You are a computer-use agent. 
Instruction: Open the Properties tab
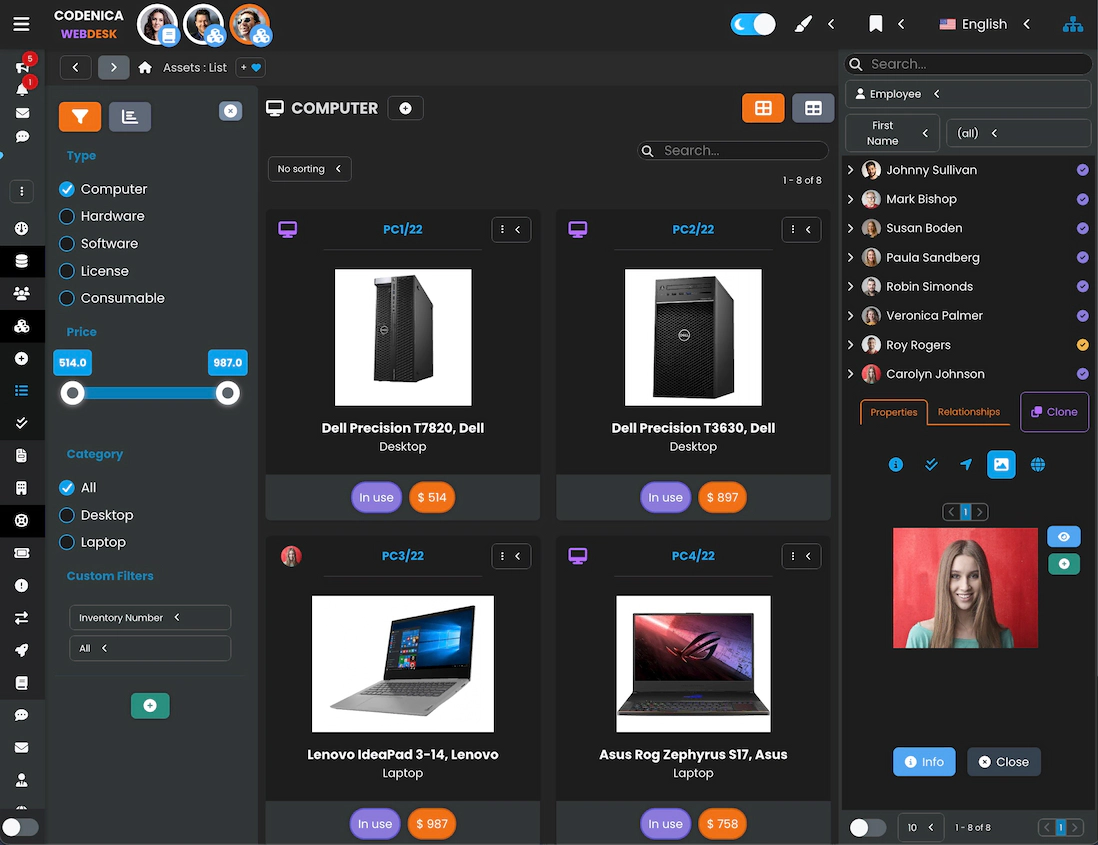[x=893, y=412]
